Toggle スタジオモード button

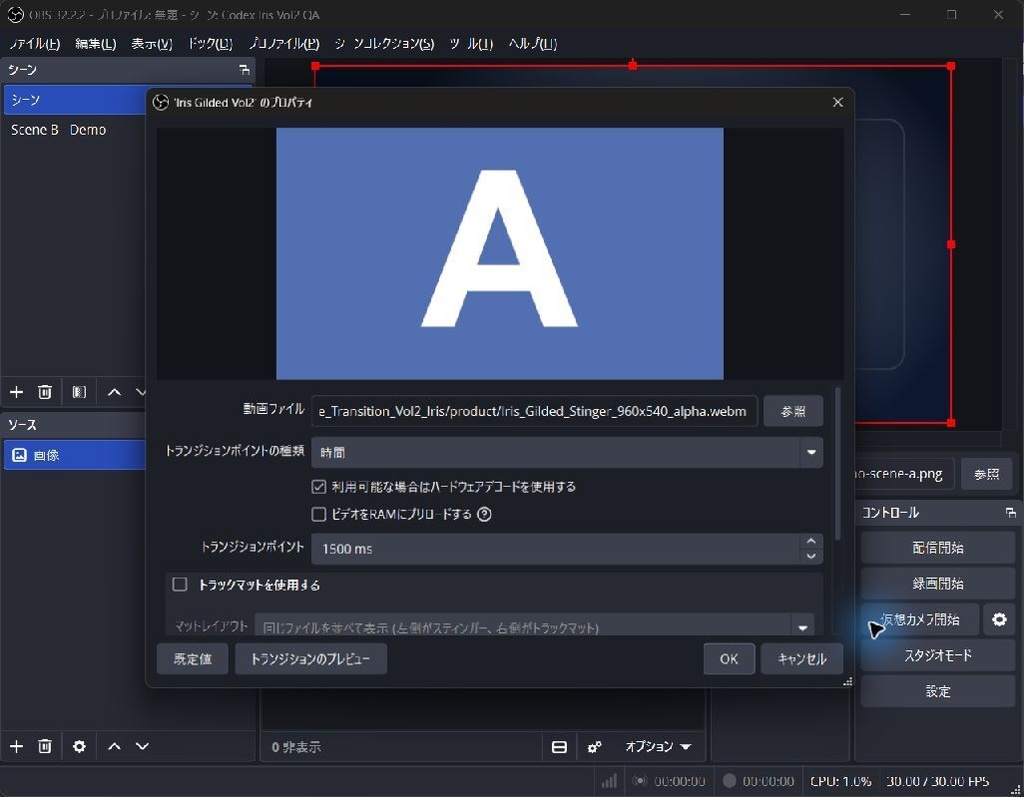coord(938,655)
